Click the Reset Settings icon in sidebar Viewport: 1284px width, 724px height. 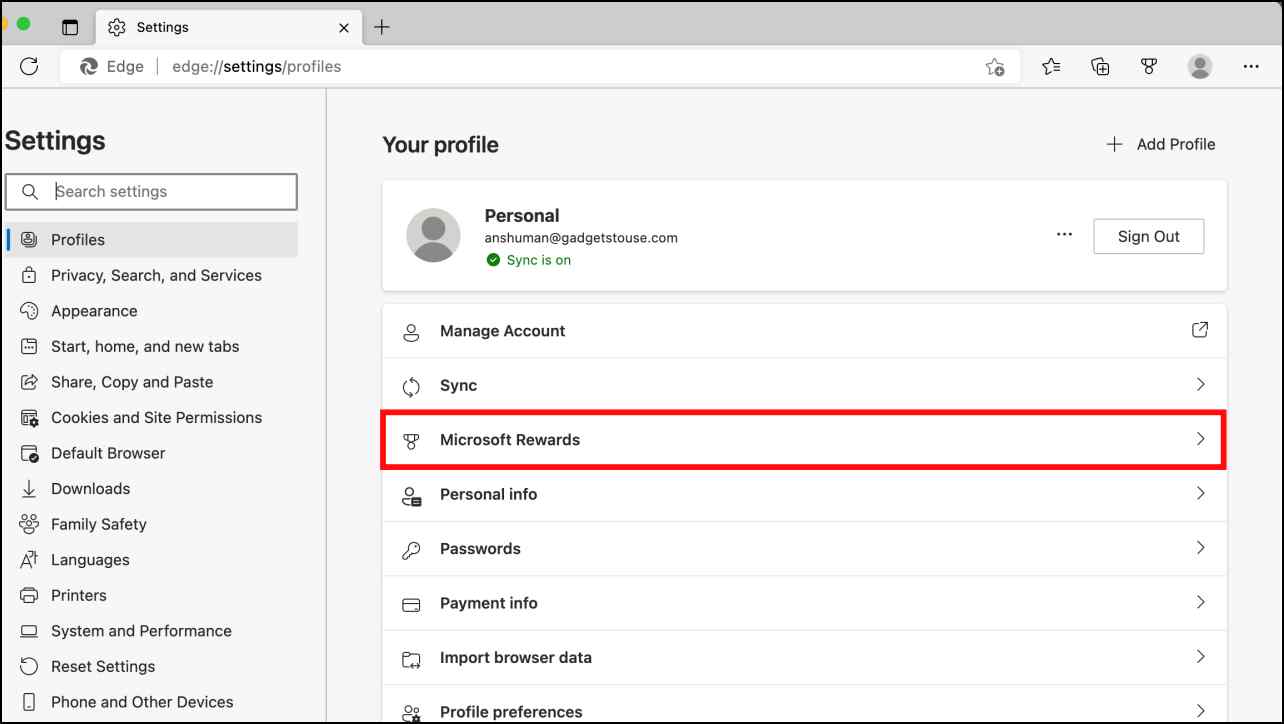pyautogui.click(x=29, y=666)
